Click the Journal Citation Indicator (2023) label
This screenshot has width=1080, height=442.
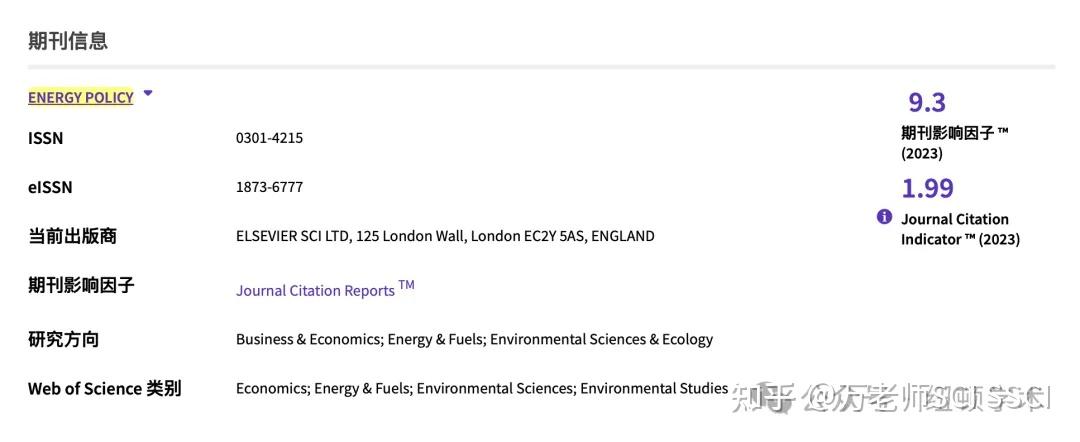click(960, 229)
